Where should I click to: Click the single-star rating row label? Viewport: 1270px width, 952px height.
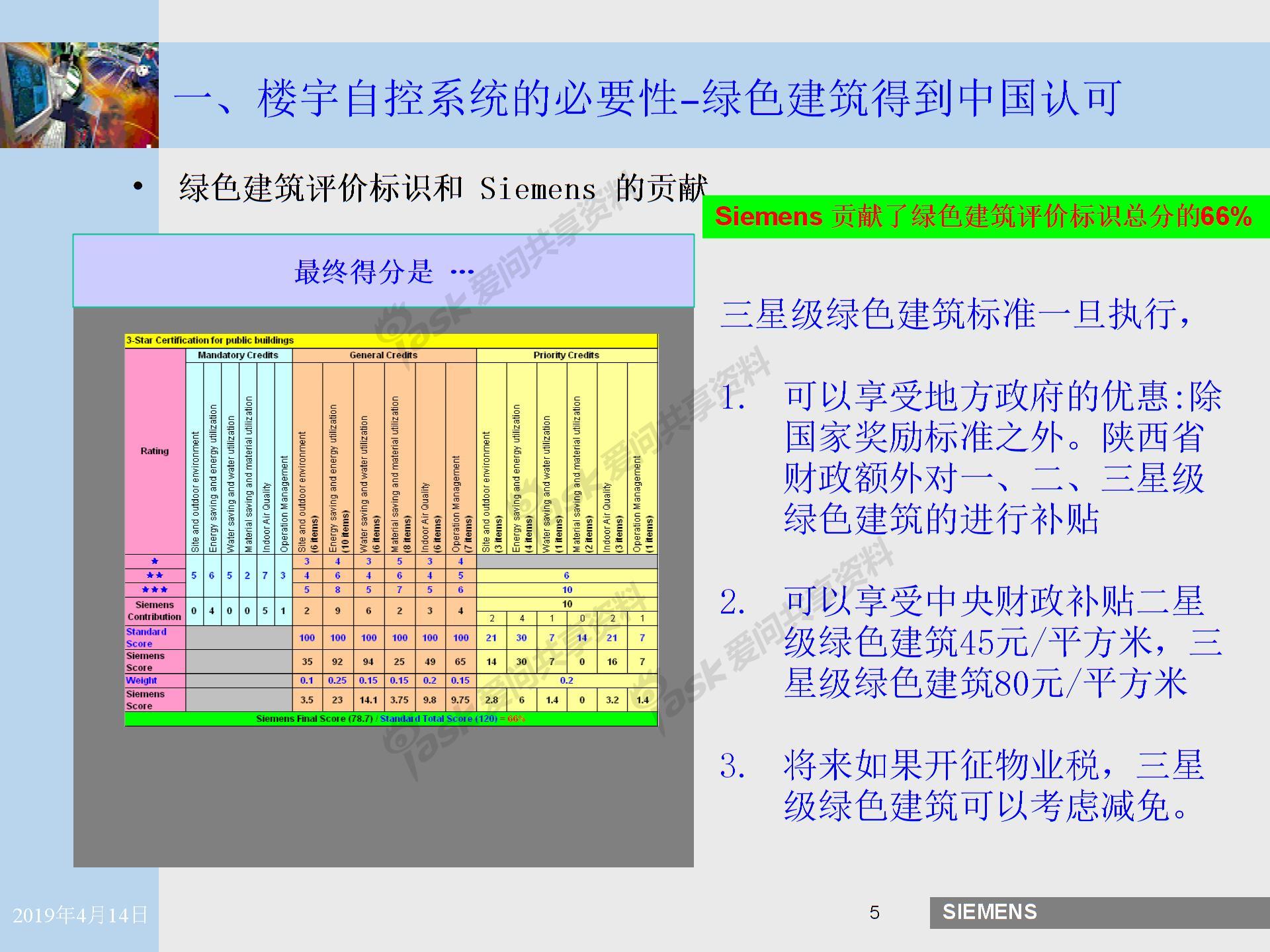click(x=155, y=561)
